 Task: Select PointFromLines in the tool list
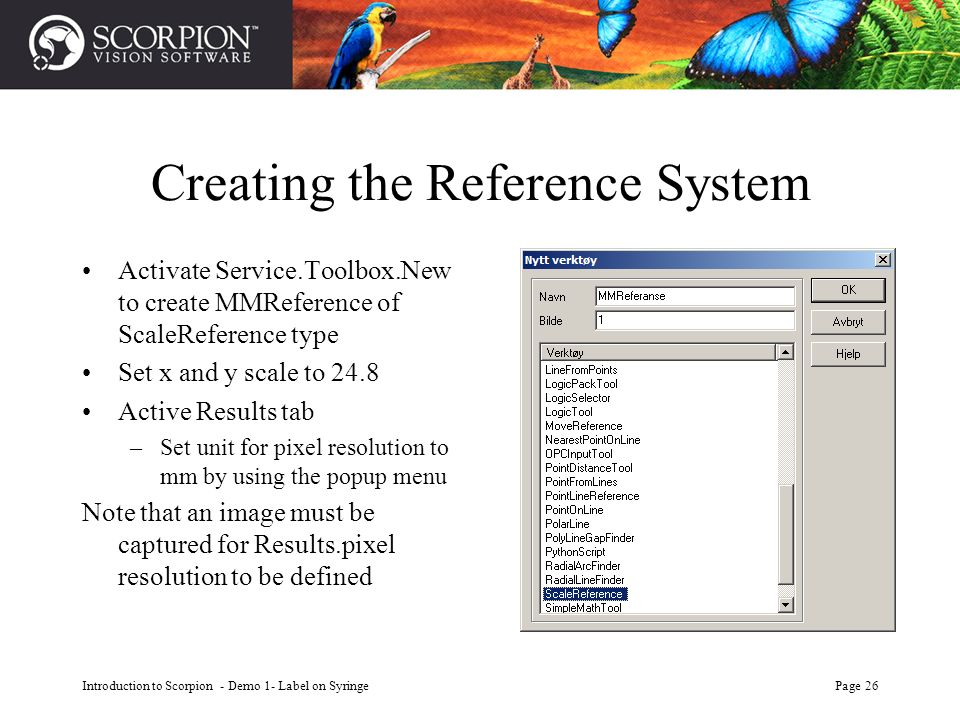pos(581,482)
